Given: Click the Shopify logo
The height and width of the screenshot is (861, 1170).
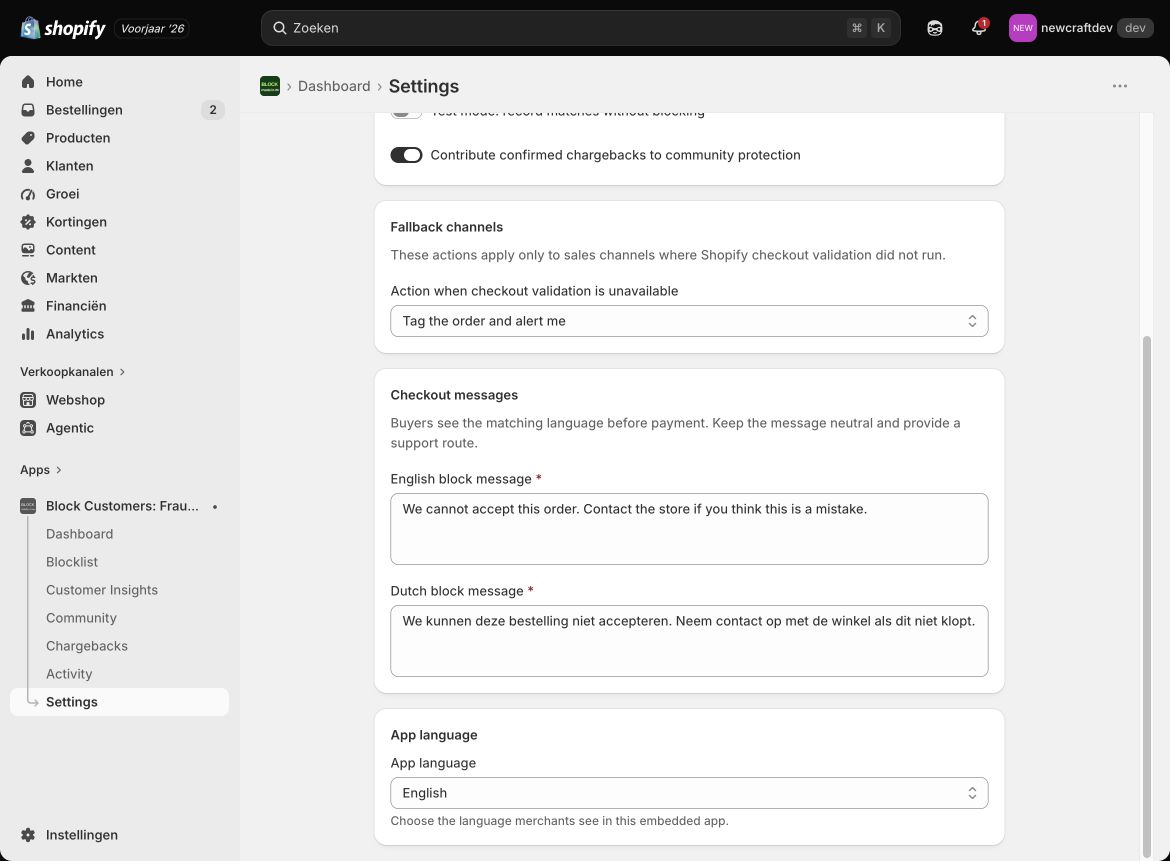Looking at the screenshot, I should pyautogui.click(x=63, y=28).
